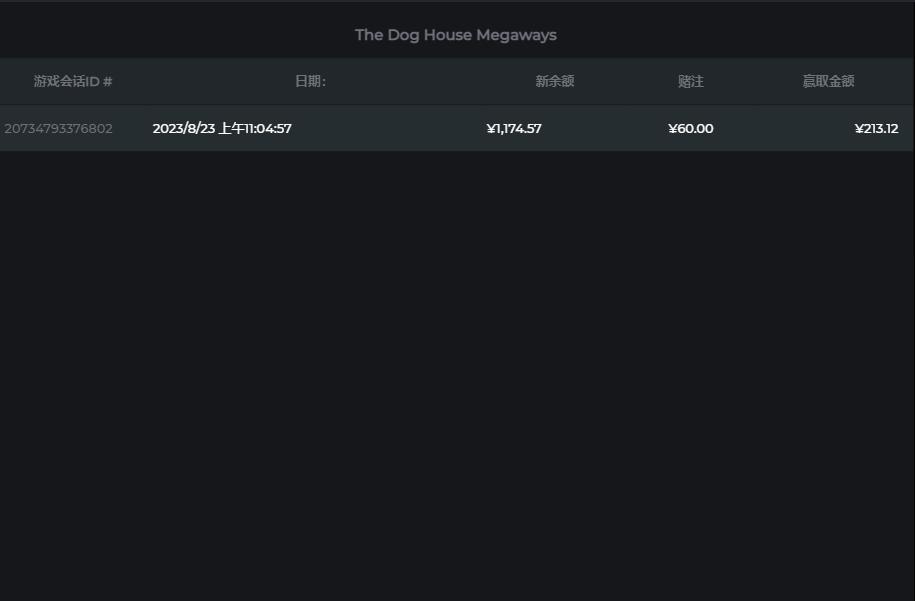This screenshot has height=601, width=915.
Task: Click the word "Megaways" in the title
Action: click(516, 35)
